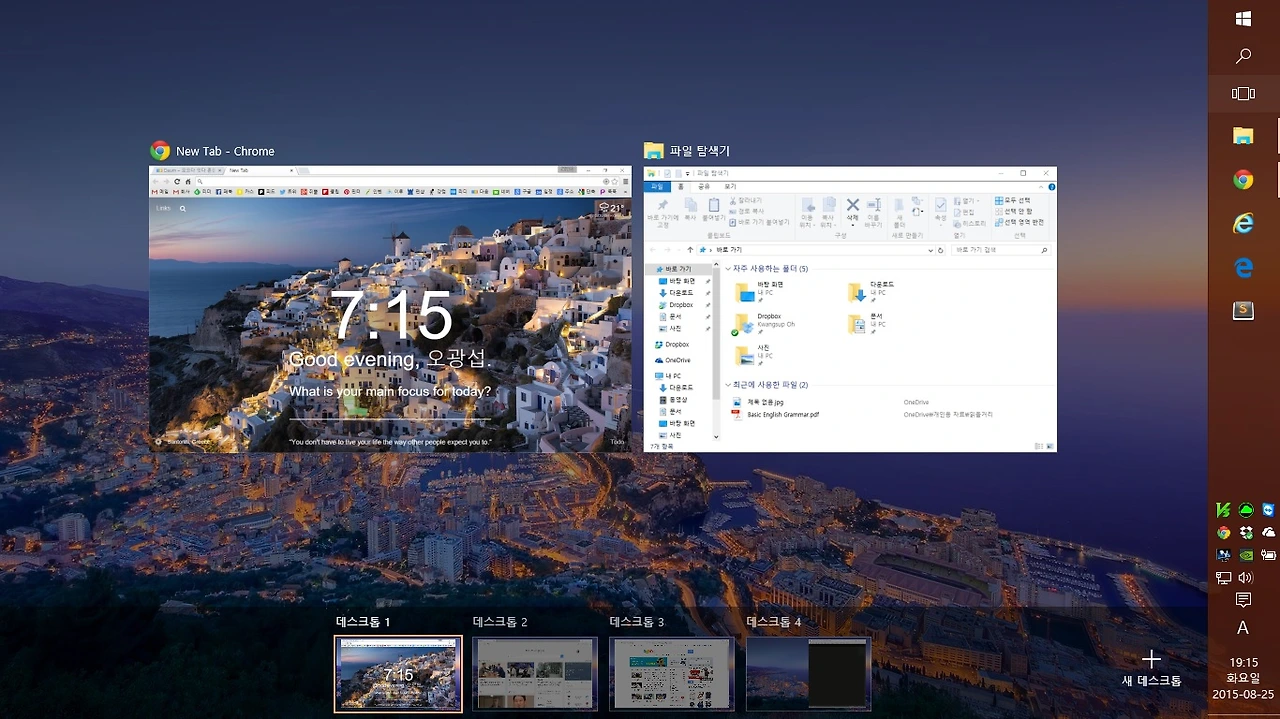The height and width of the screenshot is (719, 1280).
Task: Open the volume speaker icon
Action: coord(1246,578)
